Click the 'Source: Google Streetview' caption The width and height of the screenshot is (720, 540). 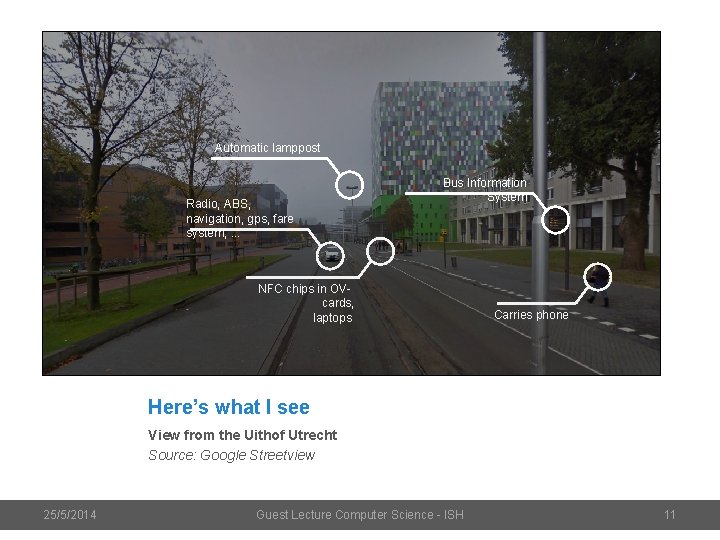[231, 455]
